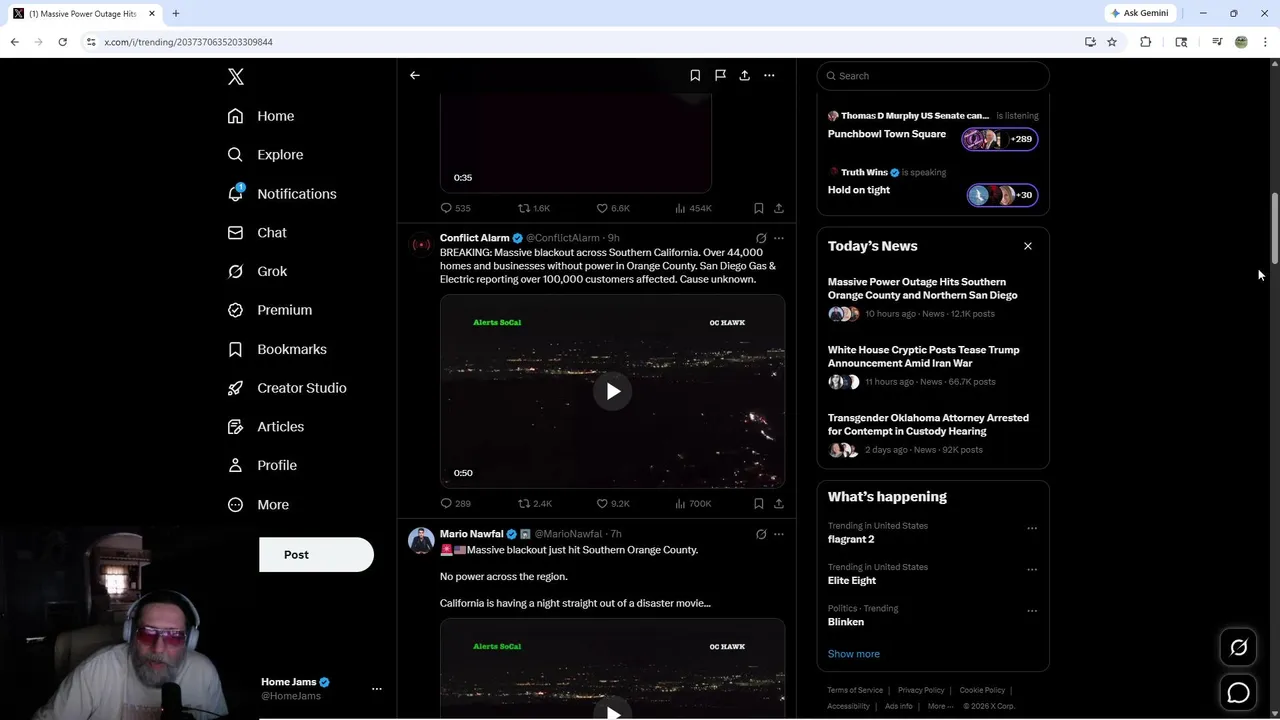
Task: Open Conflict Alarm profile avatar
Action: (x=421, y=245)
